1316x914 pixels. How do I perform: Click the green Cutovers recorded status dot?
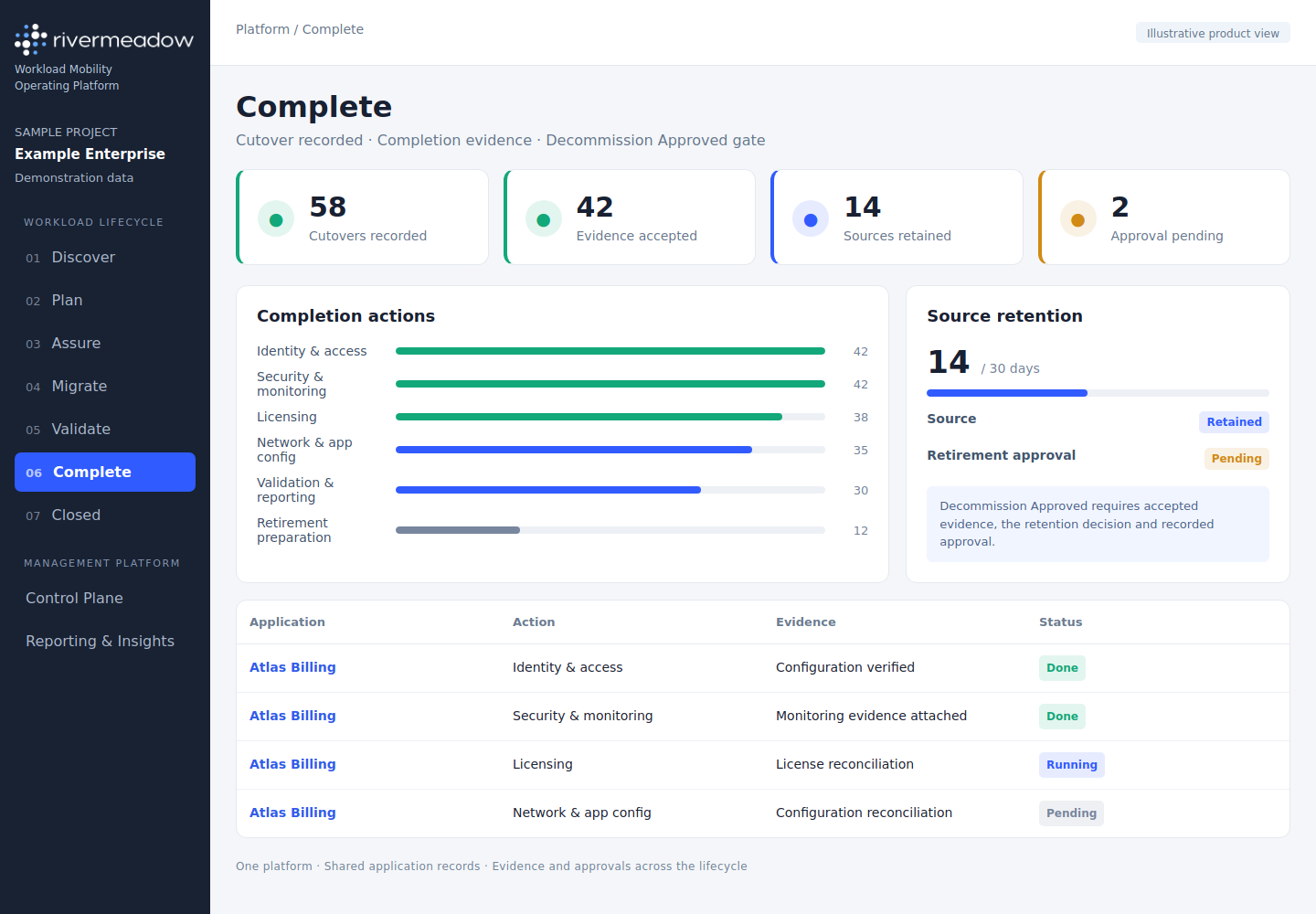click(x=276, y=219)
